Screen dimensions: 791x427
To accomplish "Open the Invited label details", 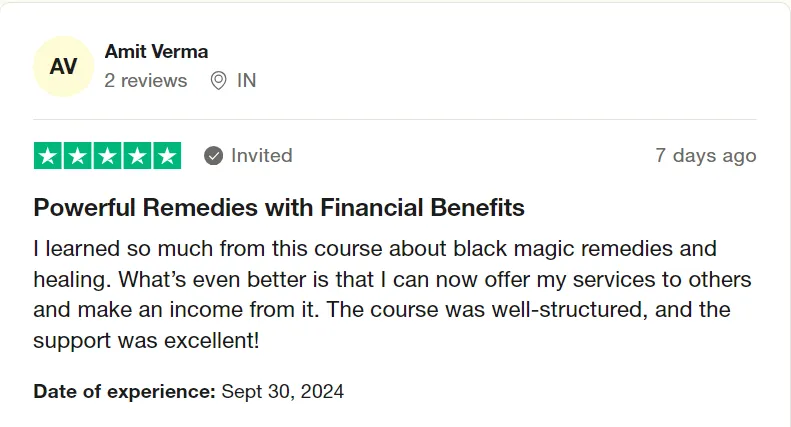I will tap(262, 155).
